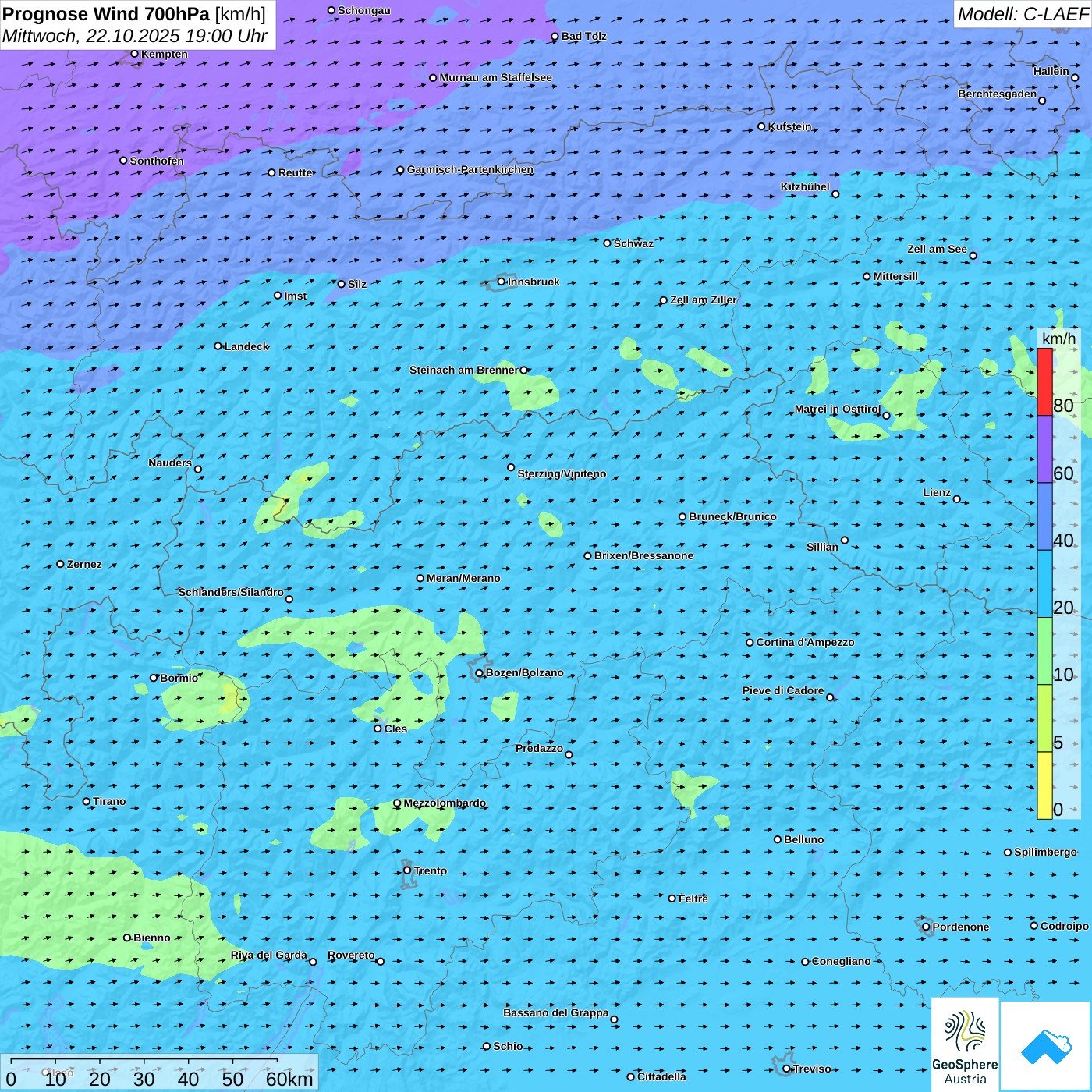Viewport: 1092px width, 1092px height.
Task: Click the 60km distance scale bar
Action: pos(144,1060)
